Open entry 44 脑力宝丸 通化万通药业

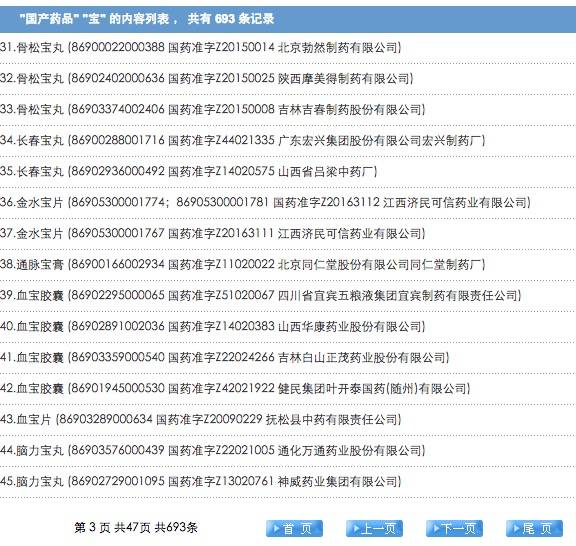[x=213, y=450]
